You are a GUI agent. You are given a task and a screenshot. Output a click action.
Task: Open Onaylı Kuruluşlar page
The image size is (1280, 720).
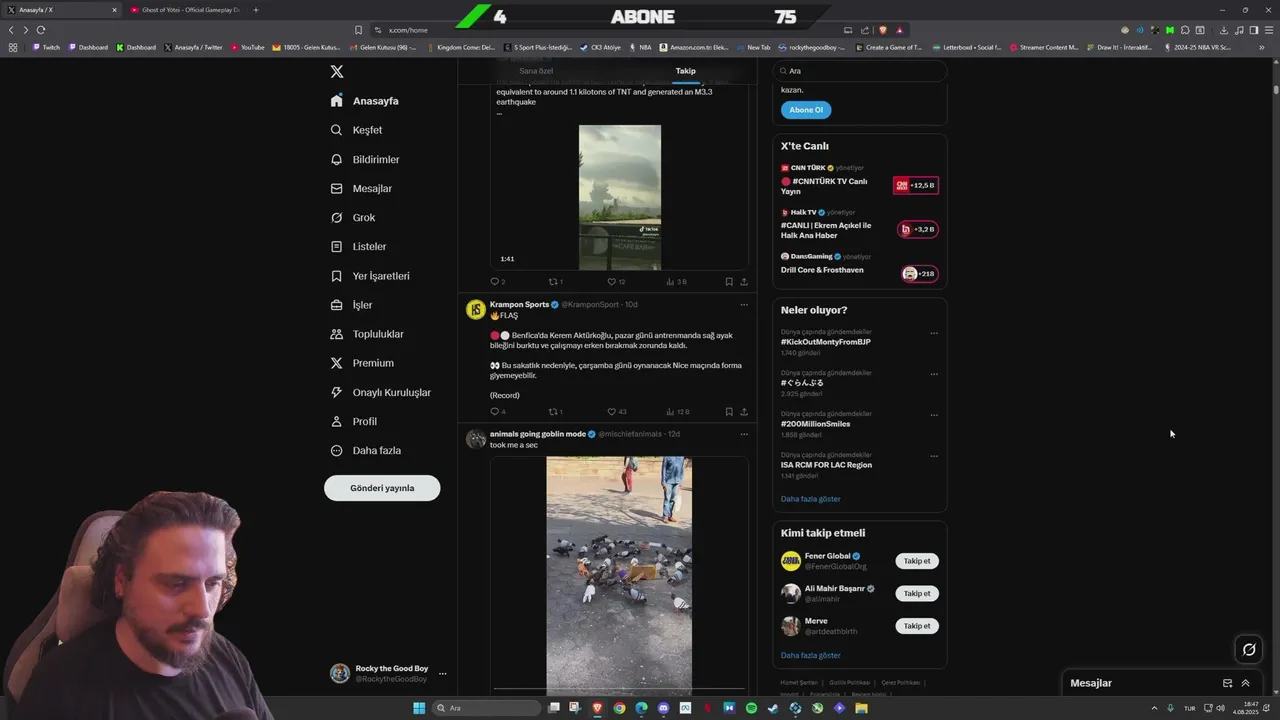[x=381, y=392]
